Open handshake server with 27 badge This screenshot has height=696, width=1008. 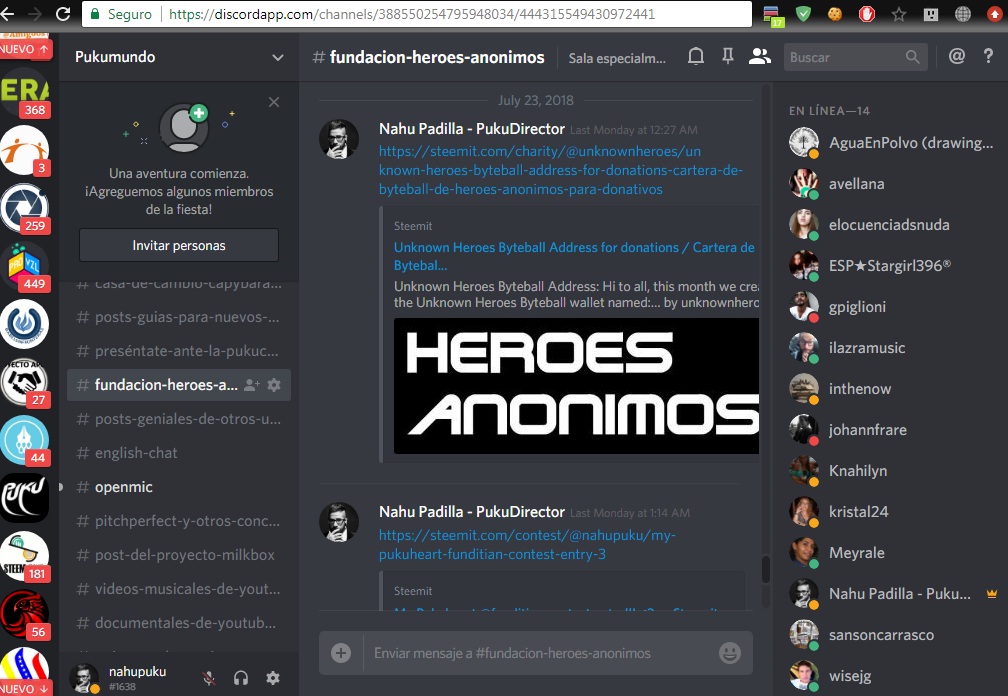click(24, 382)
